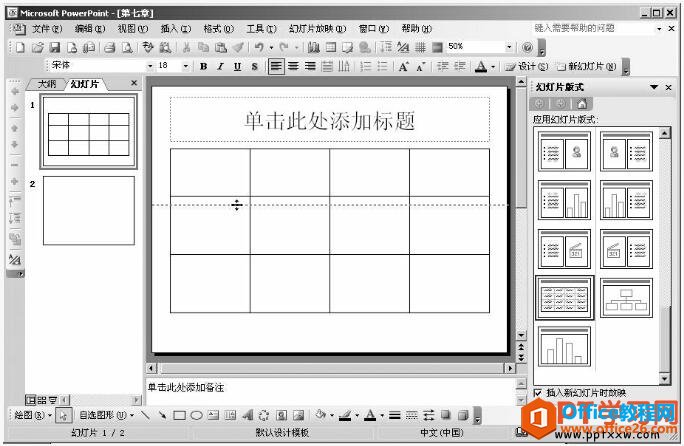This screenshot has width=684, height=446.
Task: Click the Line Color brush icon
Action: tap(345, 415)
